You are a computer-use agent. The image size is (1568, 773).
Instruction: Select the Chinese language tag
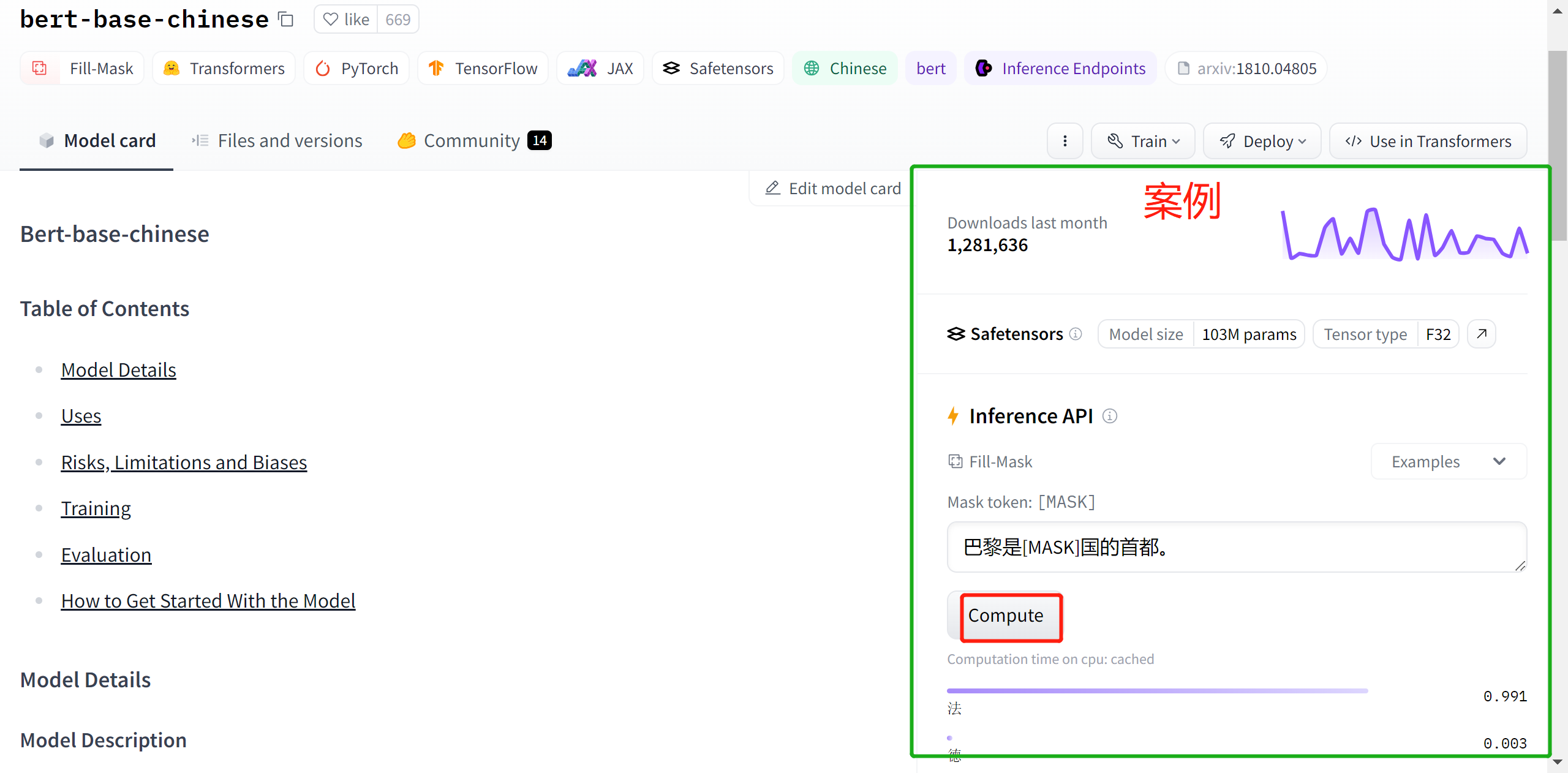pos(845,68)
